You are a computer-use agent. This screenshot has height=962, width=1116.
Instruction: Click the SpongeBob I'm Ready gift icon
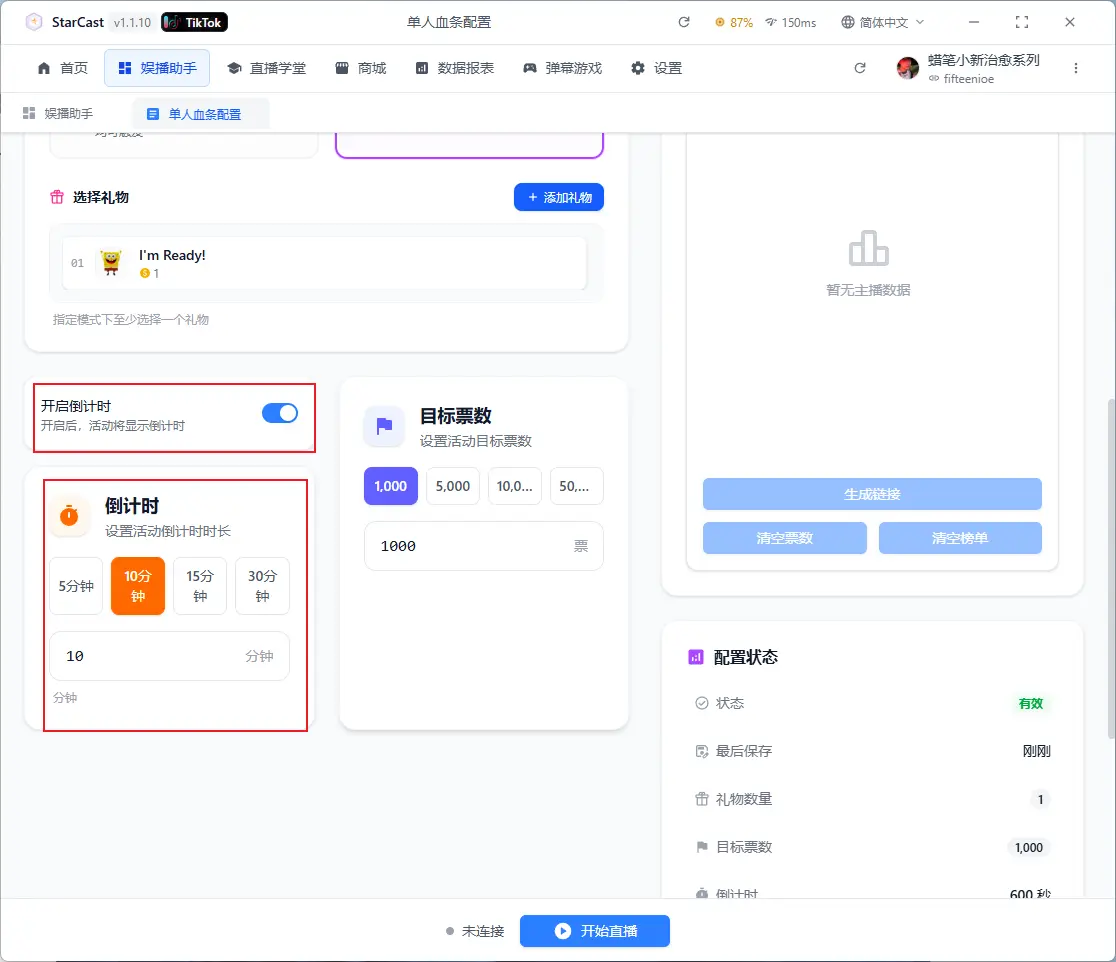(x=111, y=263)
